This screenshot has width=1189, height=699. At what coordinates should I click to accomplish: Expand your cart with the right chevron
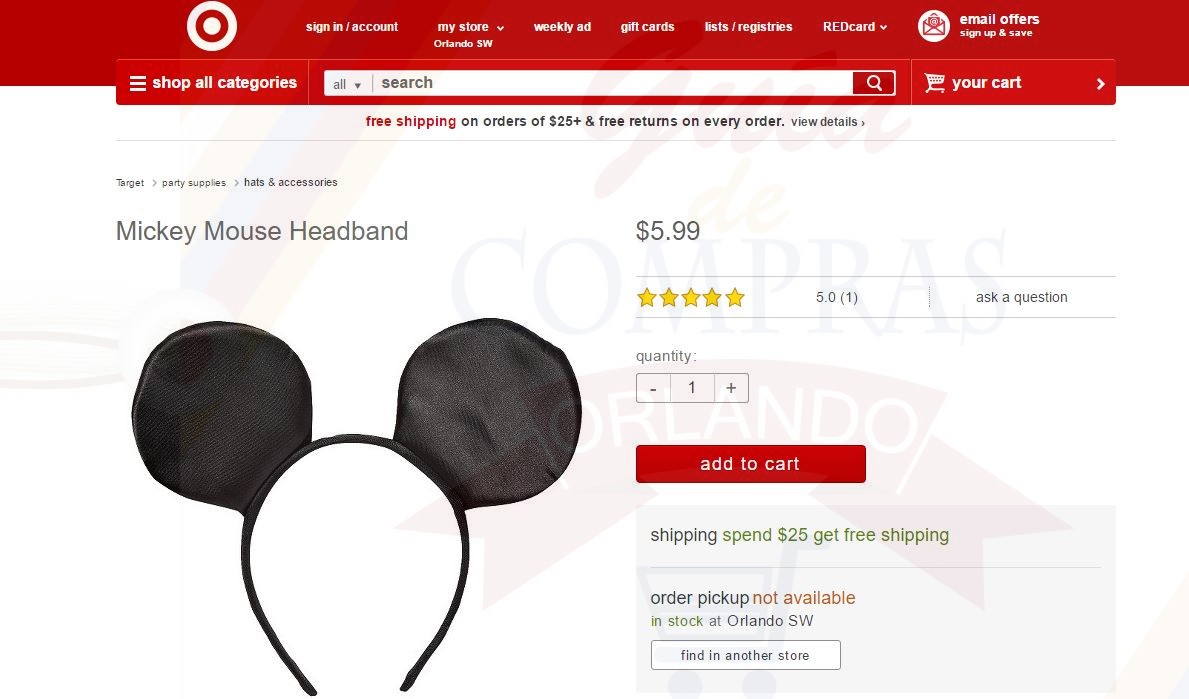pyautogui.click(x=1100, y=84)
